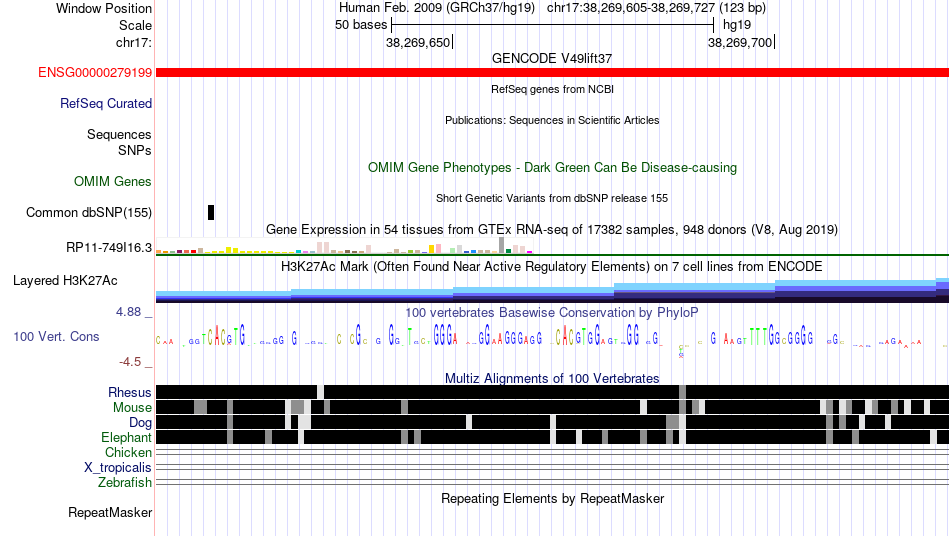950x536 pixels.
Task: Click the H3K27Ac Mark track title
Action: click(552, 267)
